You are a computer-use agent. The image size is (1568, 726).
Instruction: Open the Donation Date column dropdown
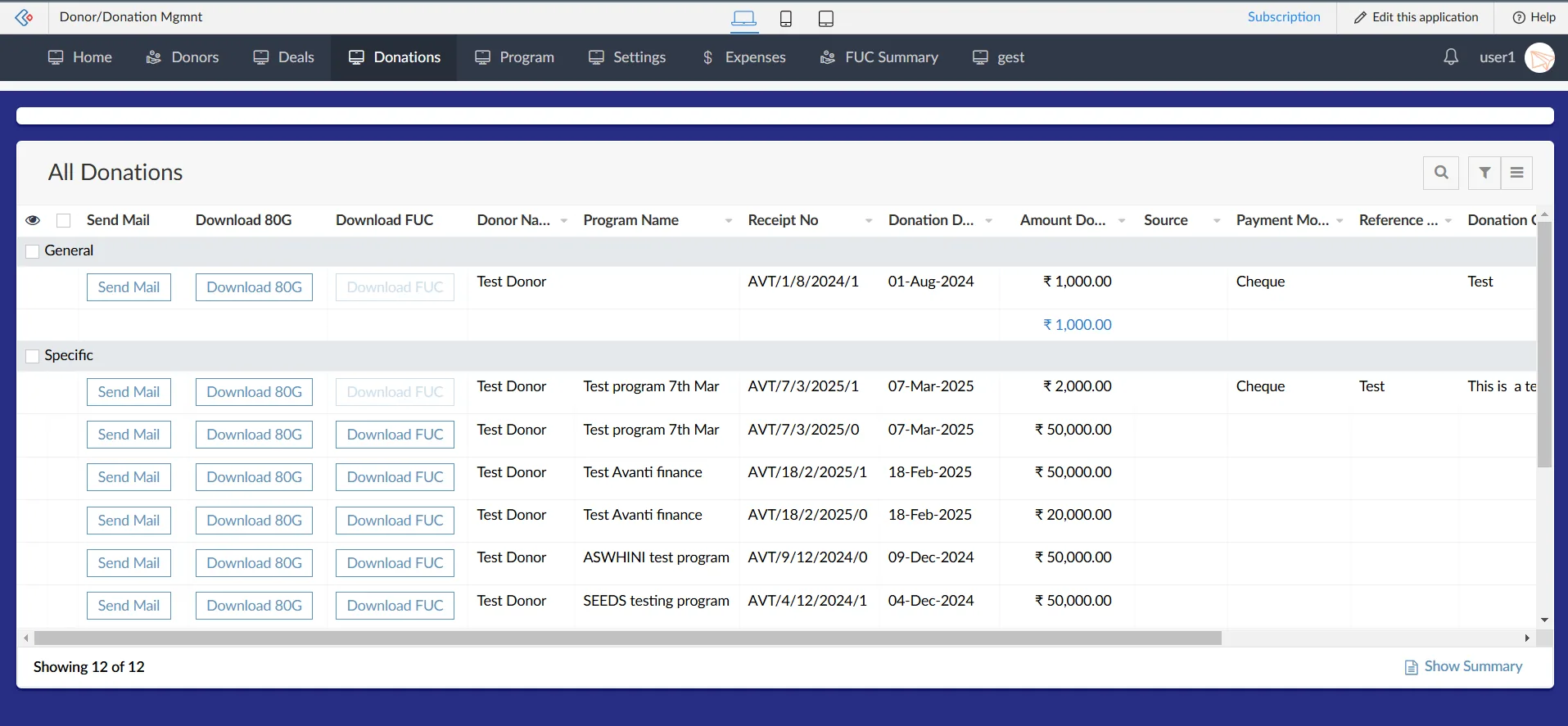pos(989,221)
